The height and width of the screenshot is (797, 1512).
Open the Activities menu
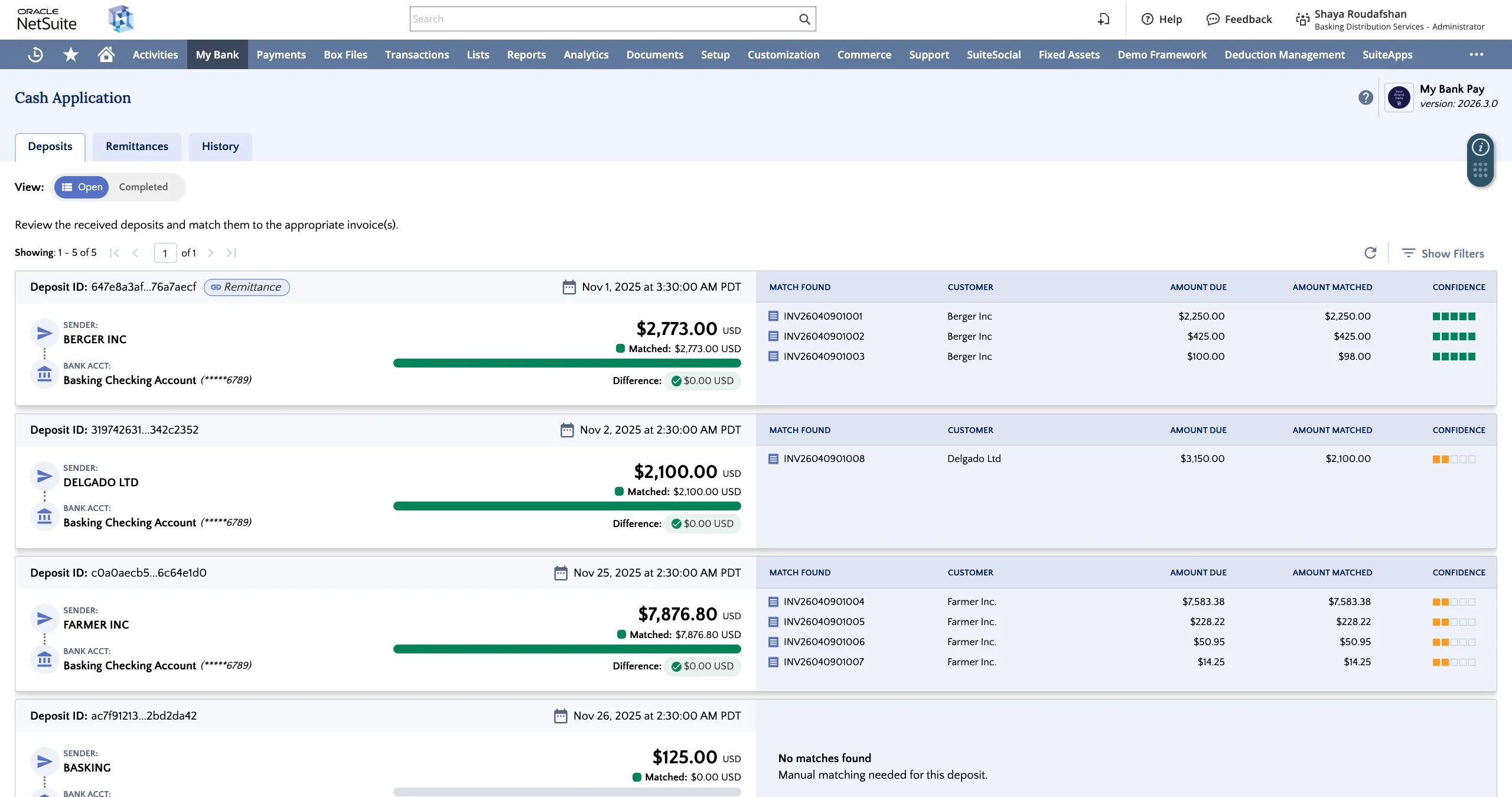tap(155, 54)
